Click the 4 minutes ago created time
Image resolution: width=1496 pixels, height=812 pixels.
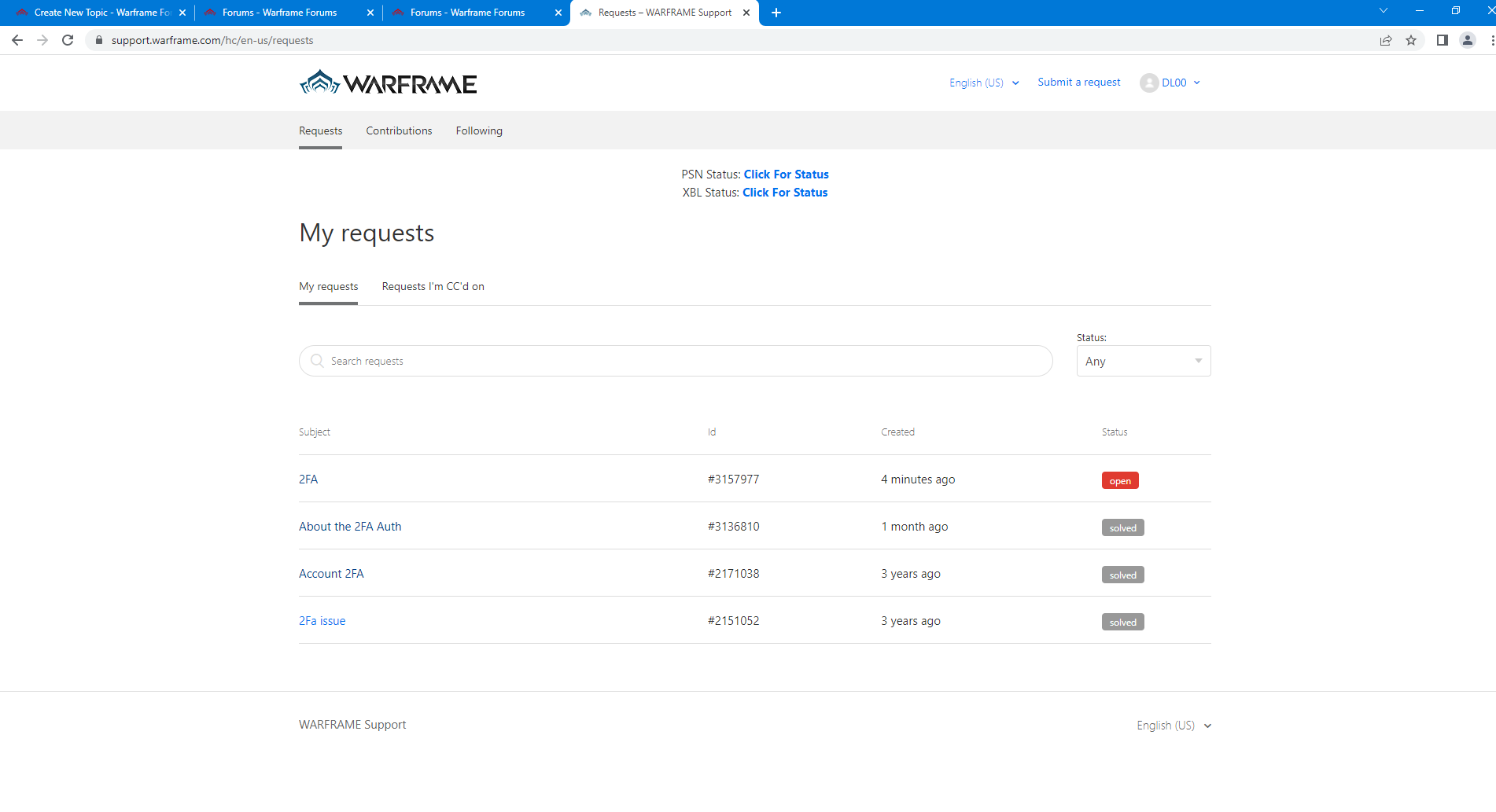918,479
